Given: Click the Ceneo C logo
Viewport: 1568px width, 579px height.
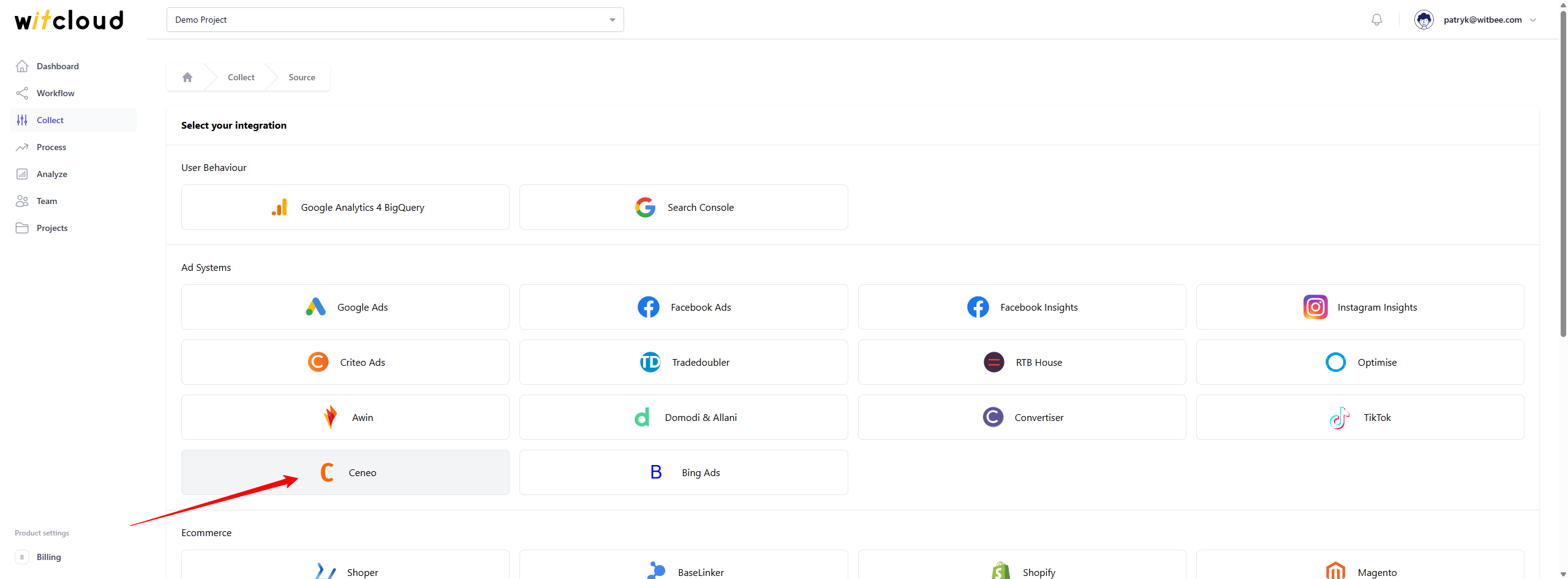Looking at the screenshot, I should (327, 472).
